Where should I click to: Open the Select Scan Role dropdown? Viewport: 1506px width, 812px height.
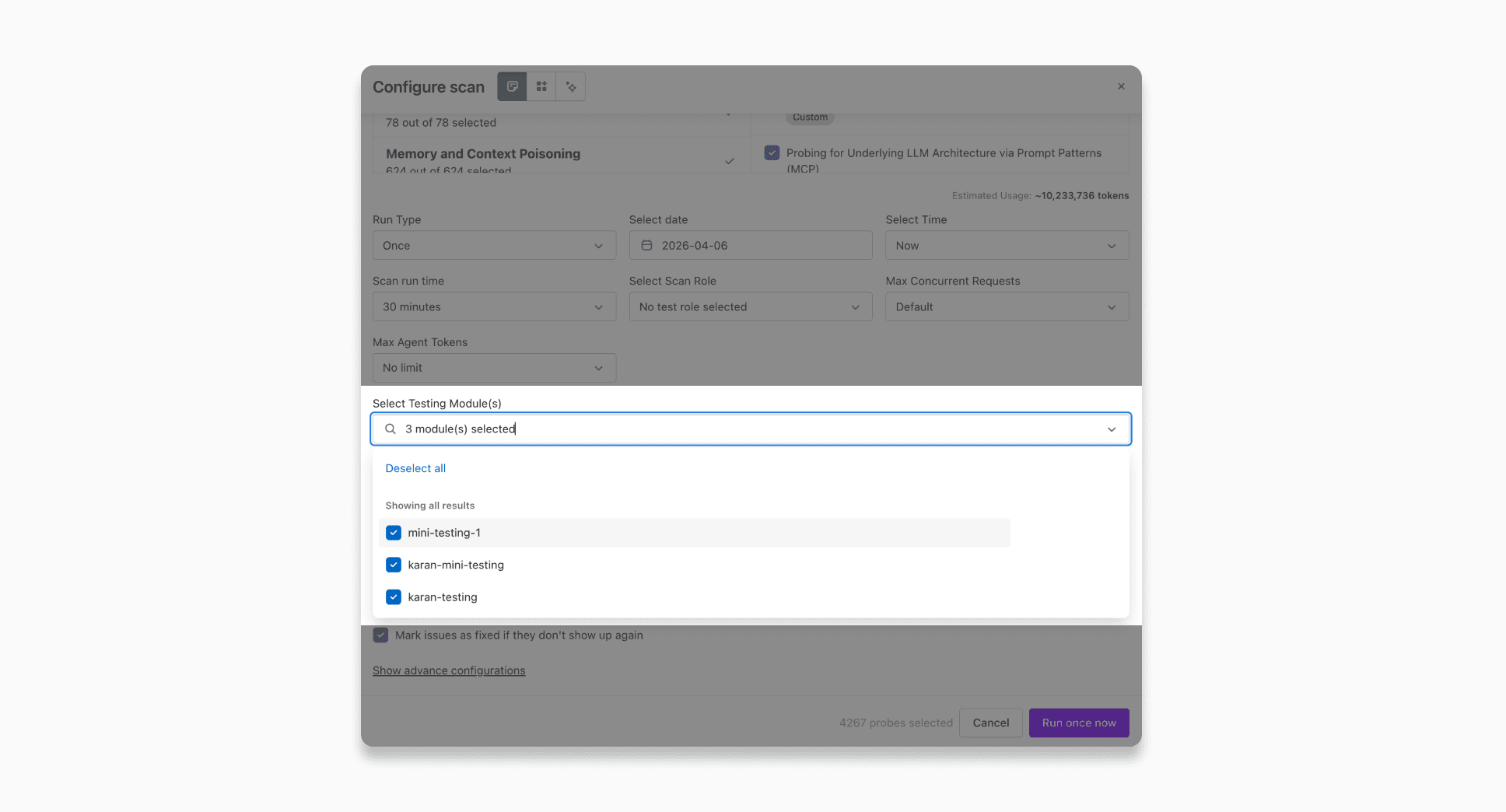[x=751, y=307]
